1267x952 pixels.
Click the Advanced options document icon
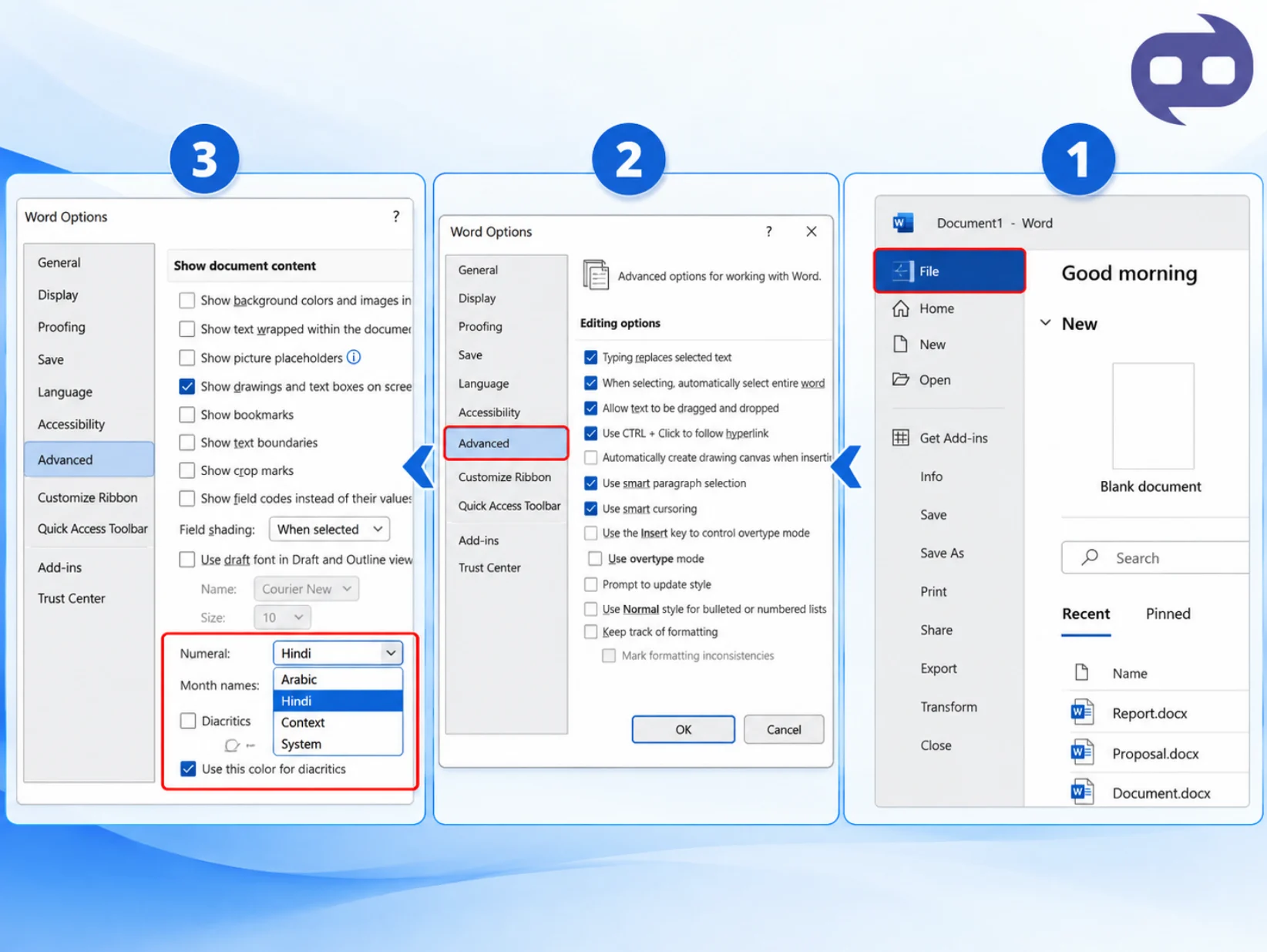click(x=596, y=275)
